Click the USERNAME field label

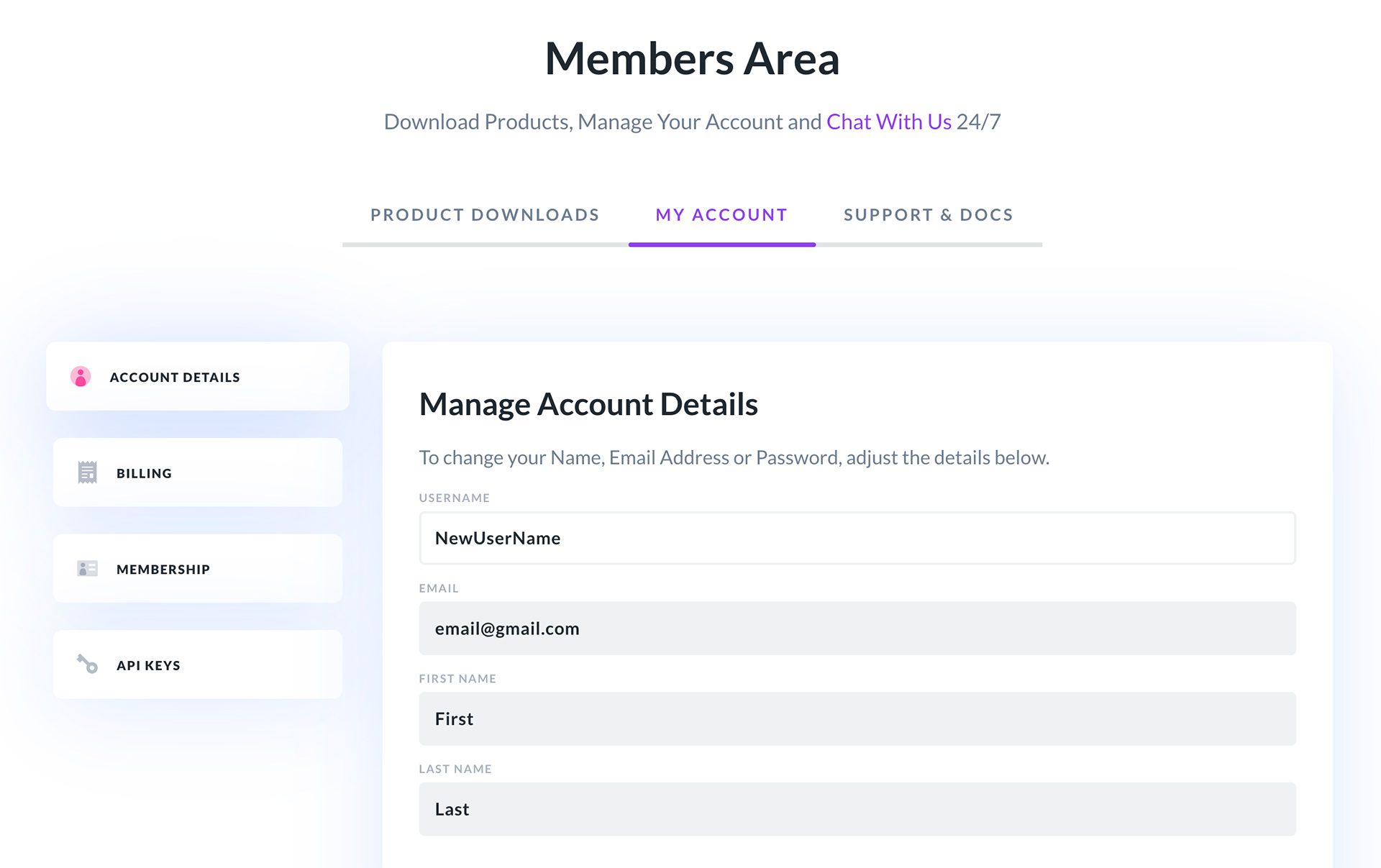[454, 498]
